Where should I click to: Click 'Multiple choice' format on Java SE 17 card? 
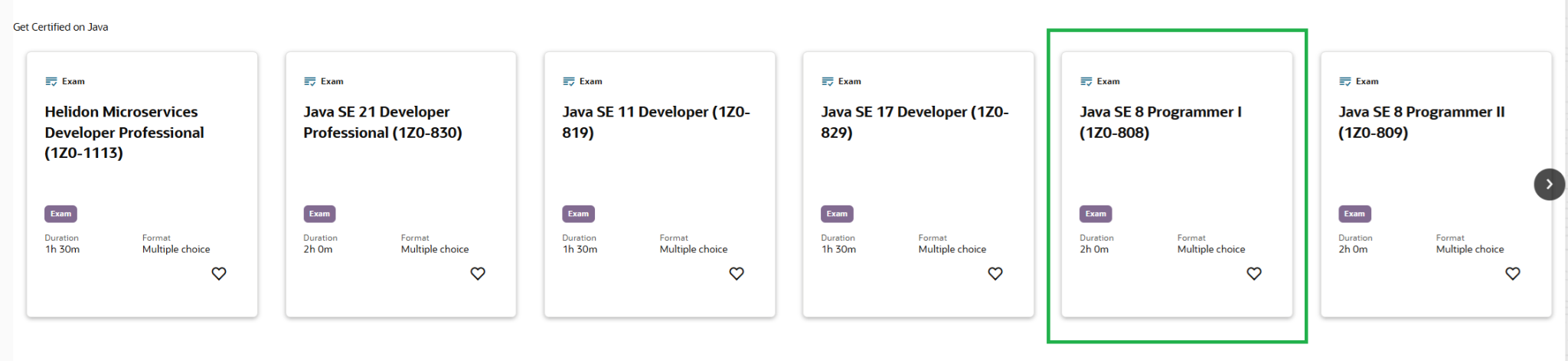[952, 249]
